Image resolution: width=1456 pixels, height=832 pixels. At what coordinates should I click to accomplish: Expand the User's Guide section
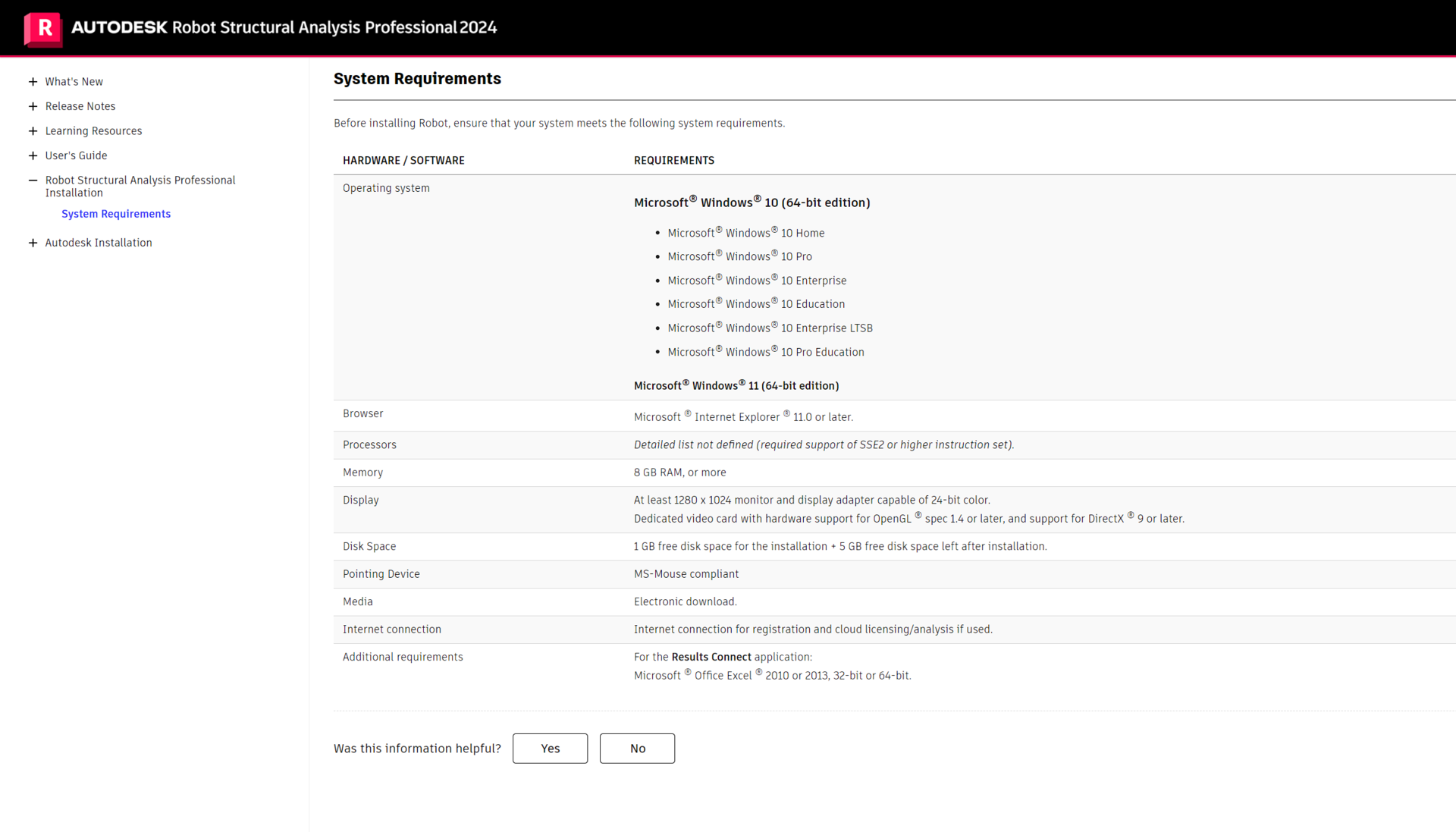33,156
